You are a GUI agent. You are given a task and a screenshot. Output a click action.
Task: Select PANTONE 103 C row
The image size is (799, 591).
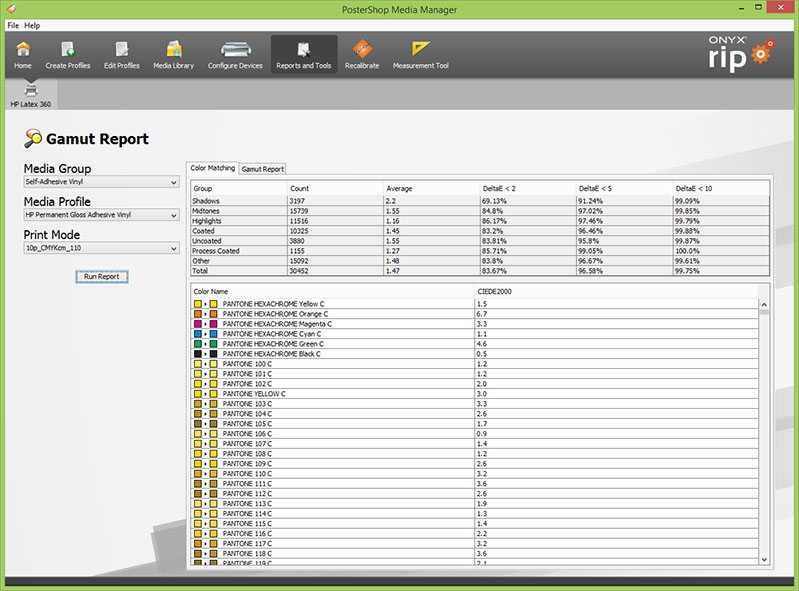tap(475, 404)
